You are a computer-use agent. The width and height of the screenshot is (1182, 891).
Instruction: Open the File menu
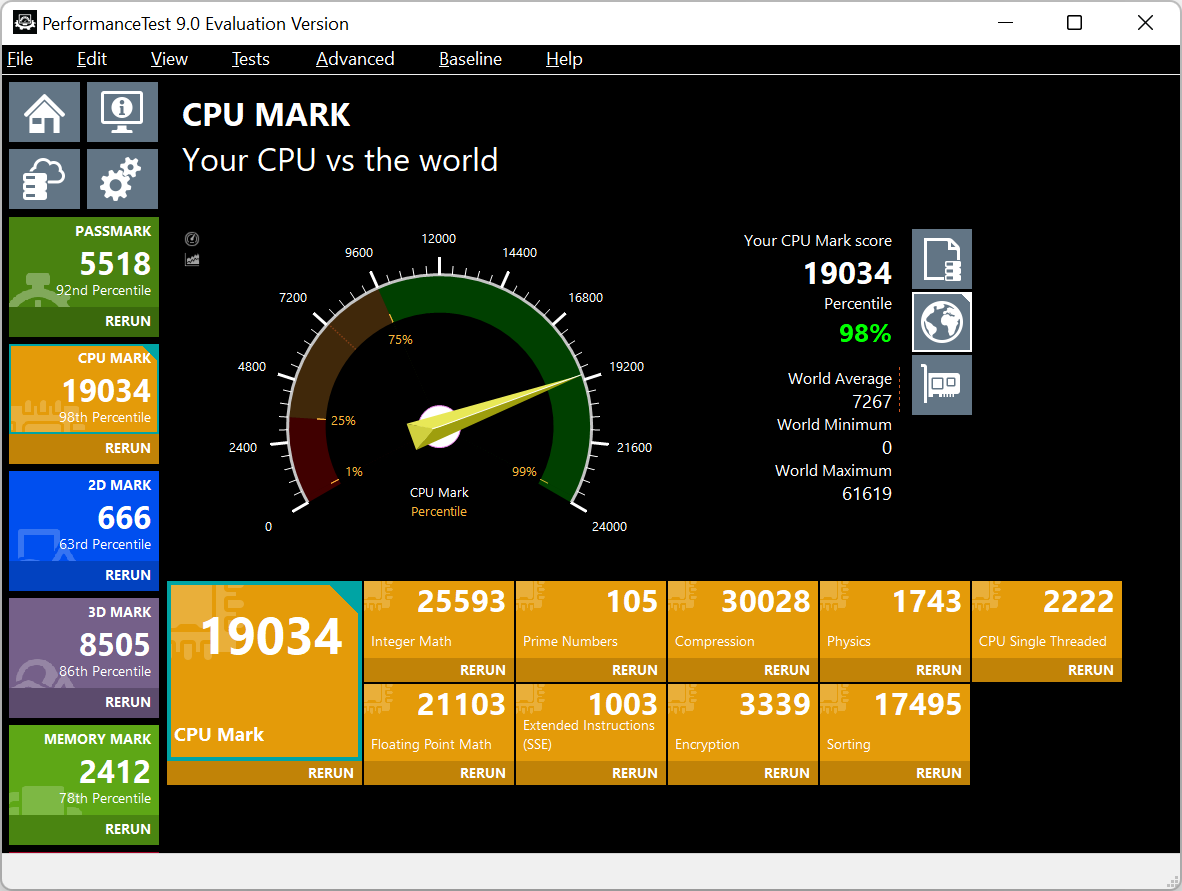[20, 59]
